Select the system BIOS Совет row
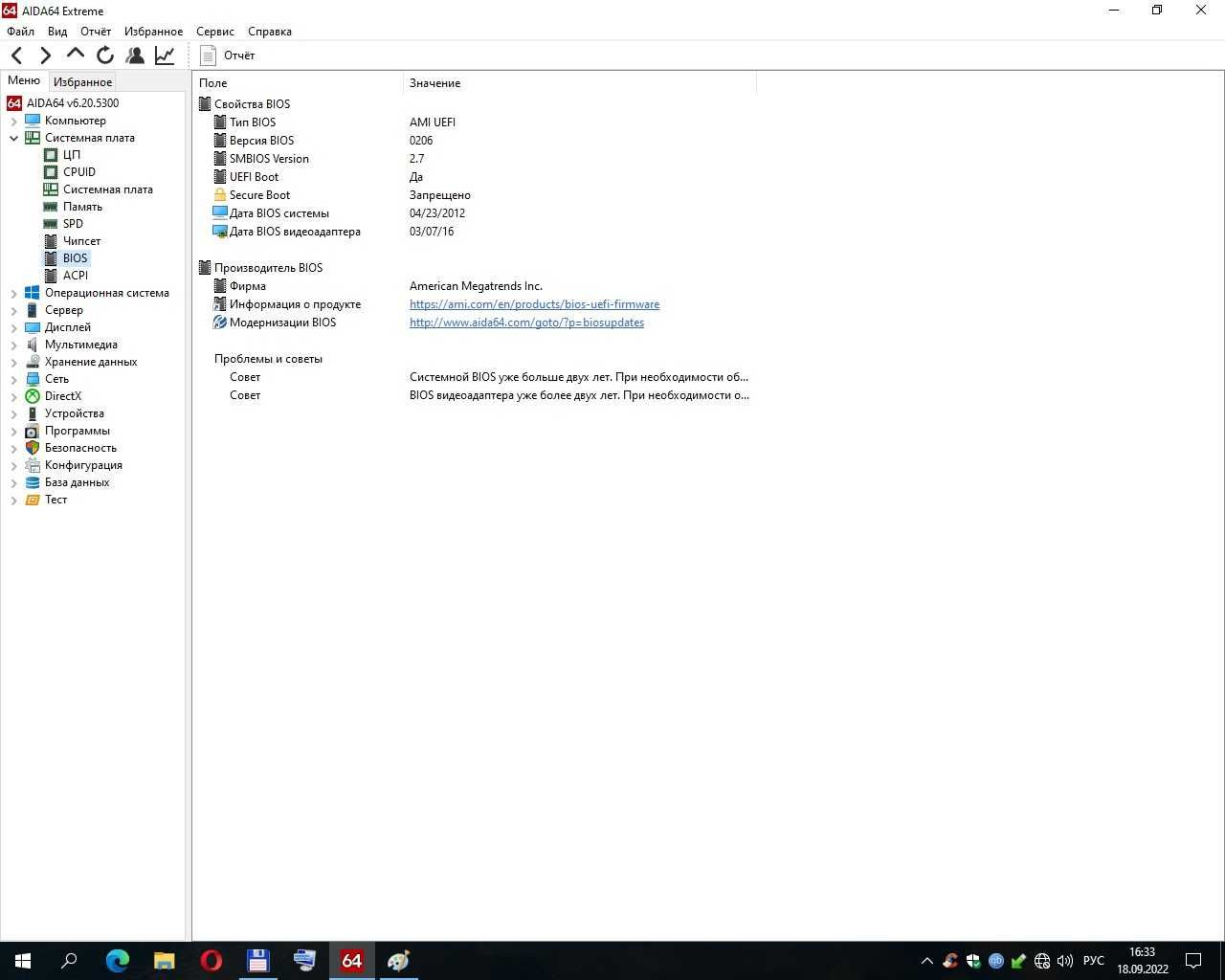Screen dimensions: 1225x980 click(474, 377)
